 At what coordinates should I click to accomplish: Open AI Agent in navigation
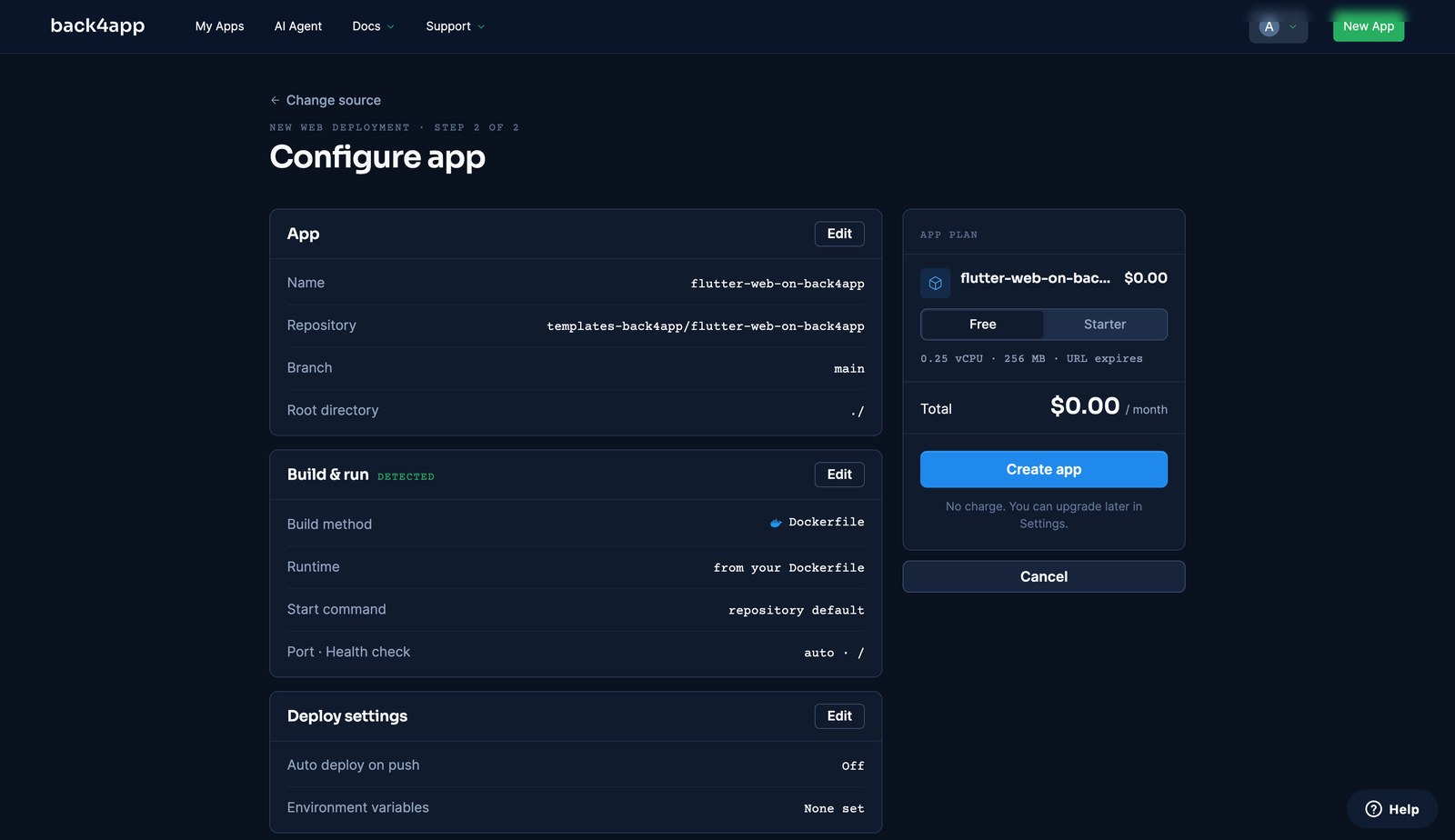click(x=298, y=26)
